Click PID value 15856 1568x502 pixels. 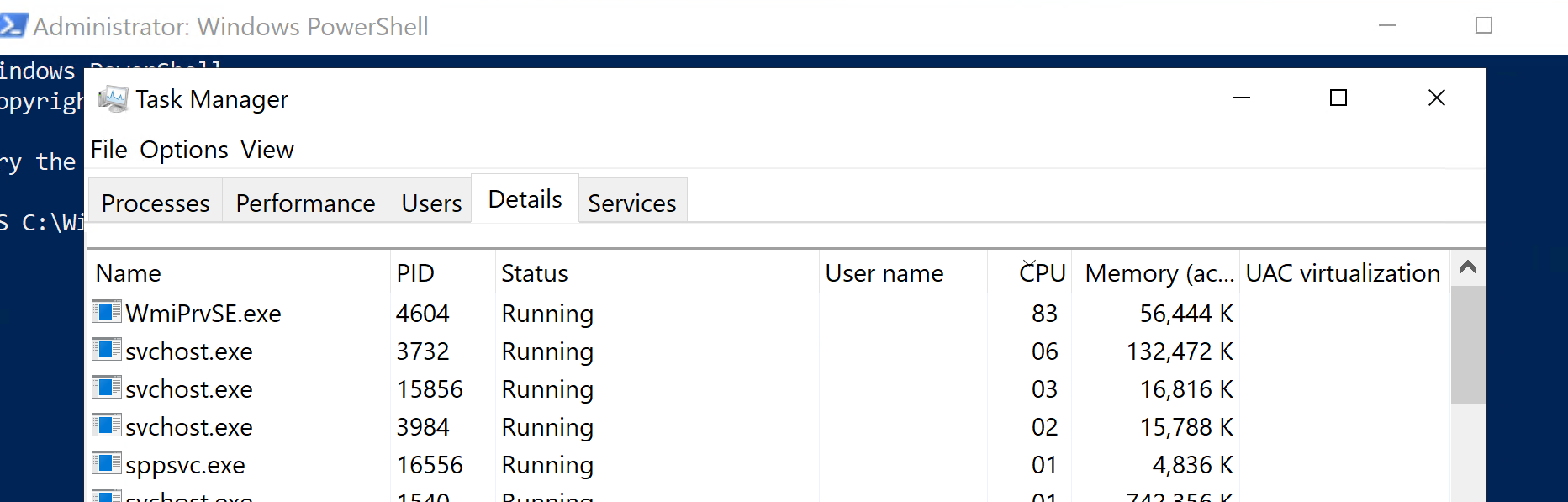point(430,389)
